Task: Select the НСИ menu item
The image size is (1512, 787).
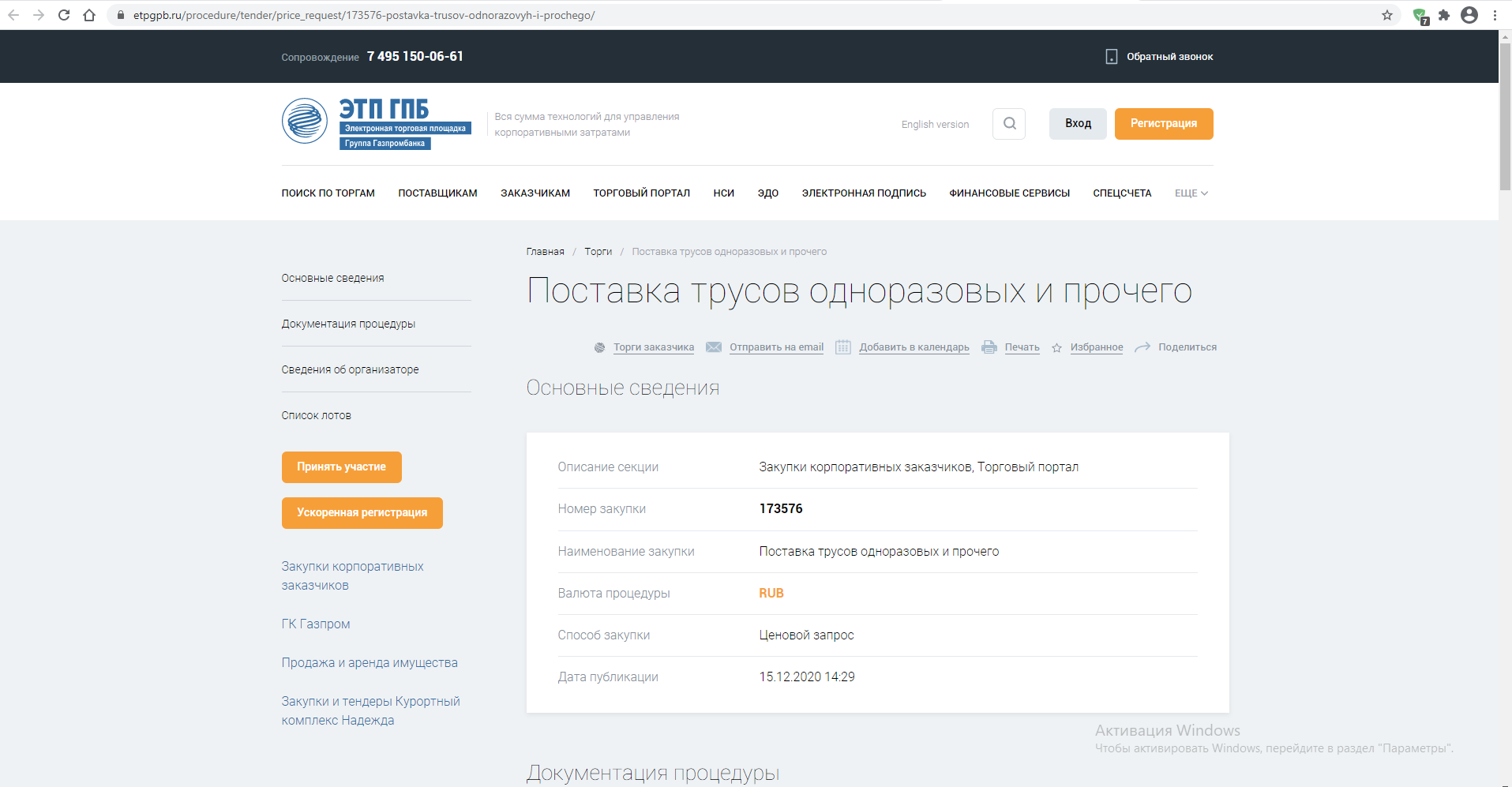Action: click(x=724, y=193)
